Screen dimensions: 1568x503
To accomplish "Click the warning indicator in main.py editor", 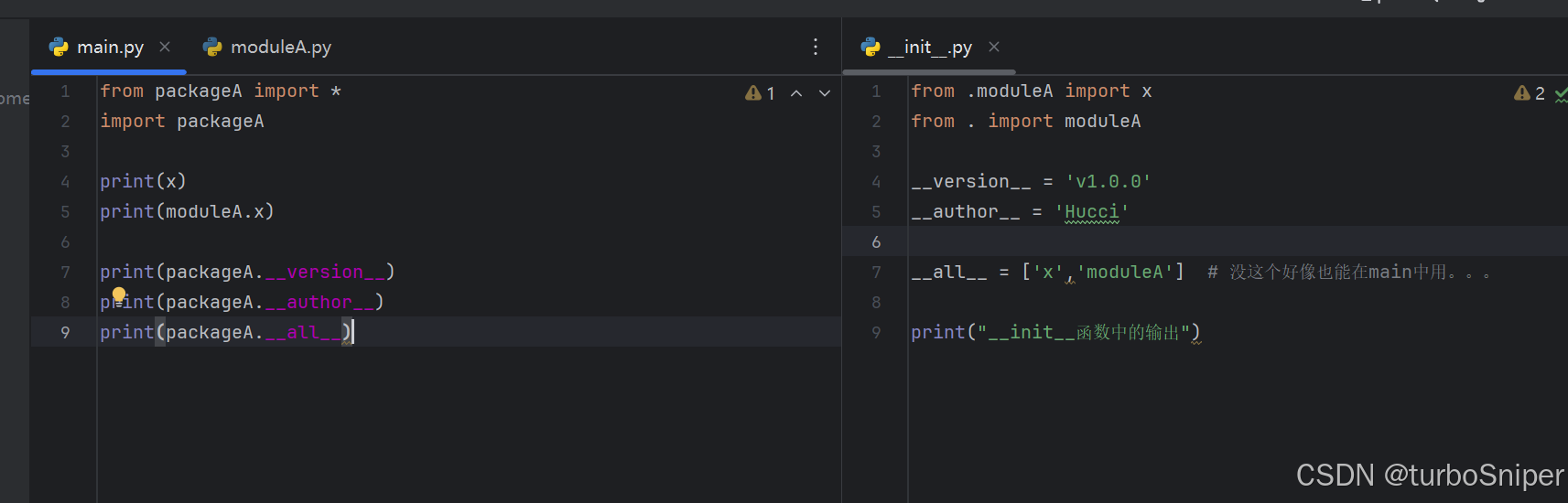I will (760, 93).
